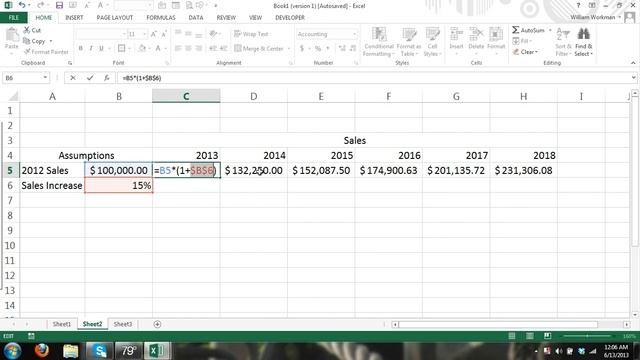This screenshot has height=360, width=640.
Task: Open font name dropdown arrow
Action: tap(124, 34)
